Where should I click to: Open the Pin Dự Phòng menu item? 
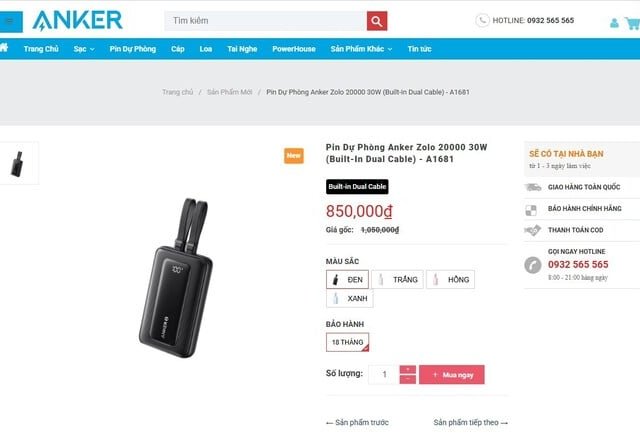[x=133, y=49]
